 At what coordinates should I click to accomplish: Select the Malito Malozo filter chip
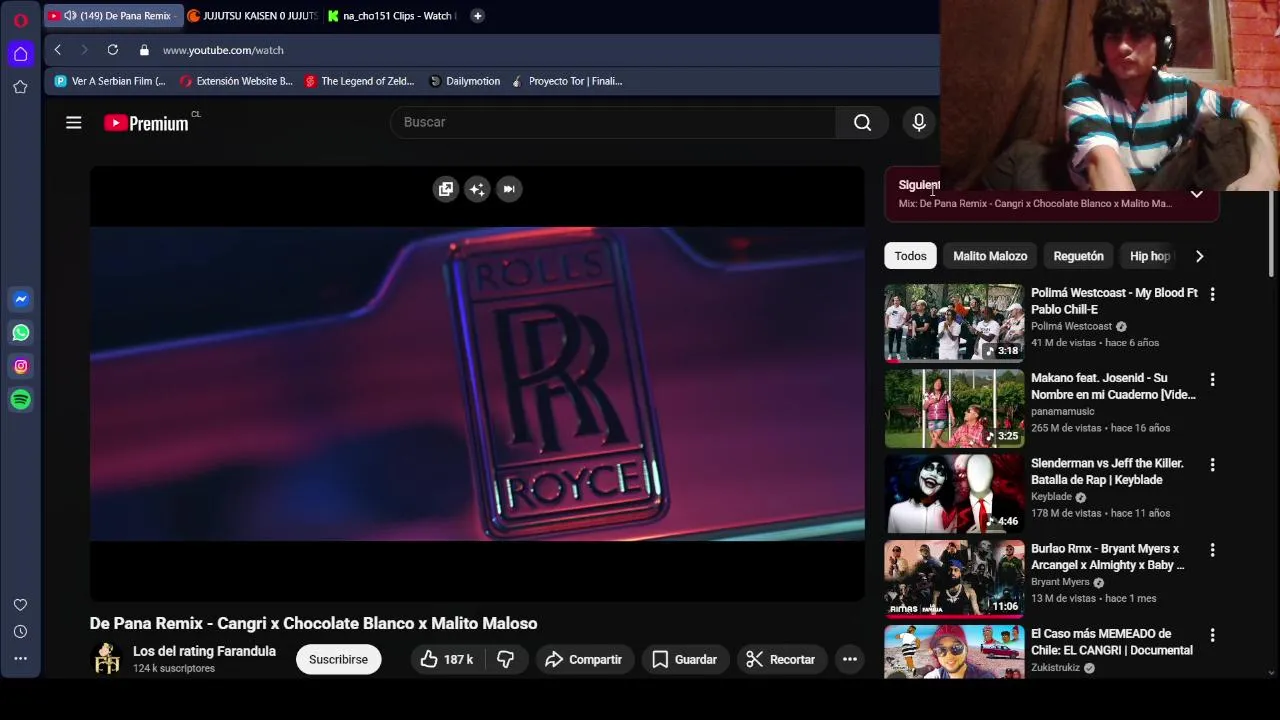(x=990, y=256)
